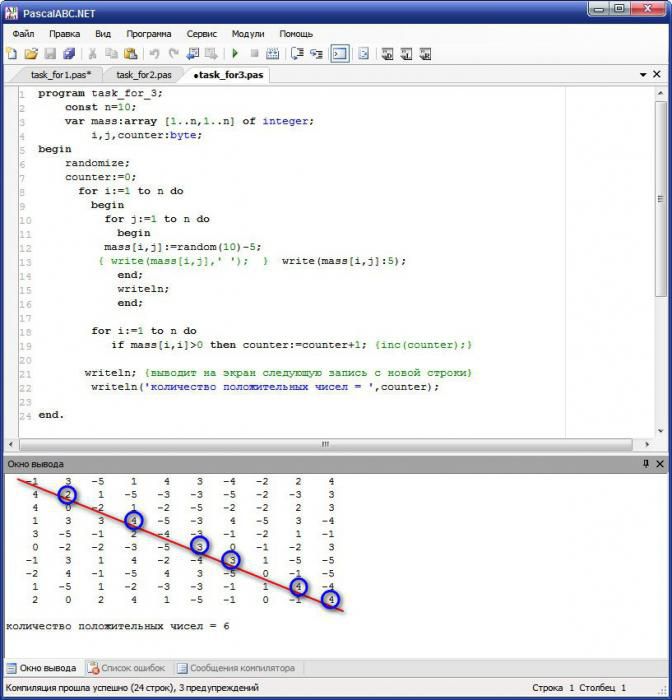Open the Помощь menu
This screenshot has height=700, width=672.
(296, 34)
